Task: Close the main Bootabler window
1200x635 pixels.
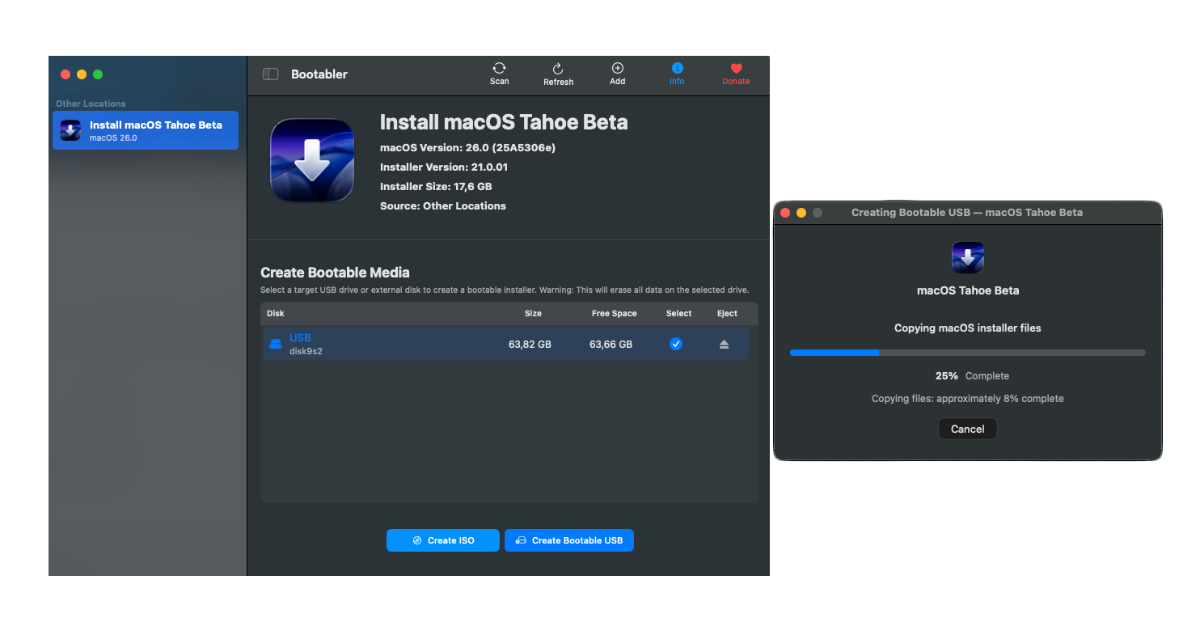Action: click(65, 74)
